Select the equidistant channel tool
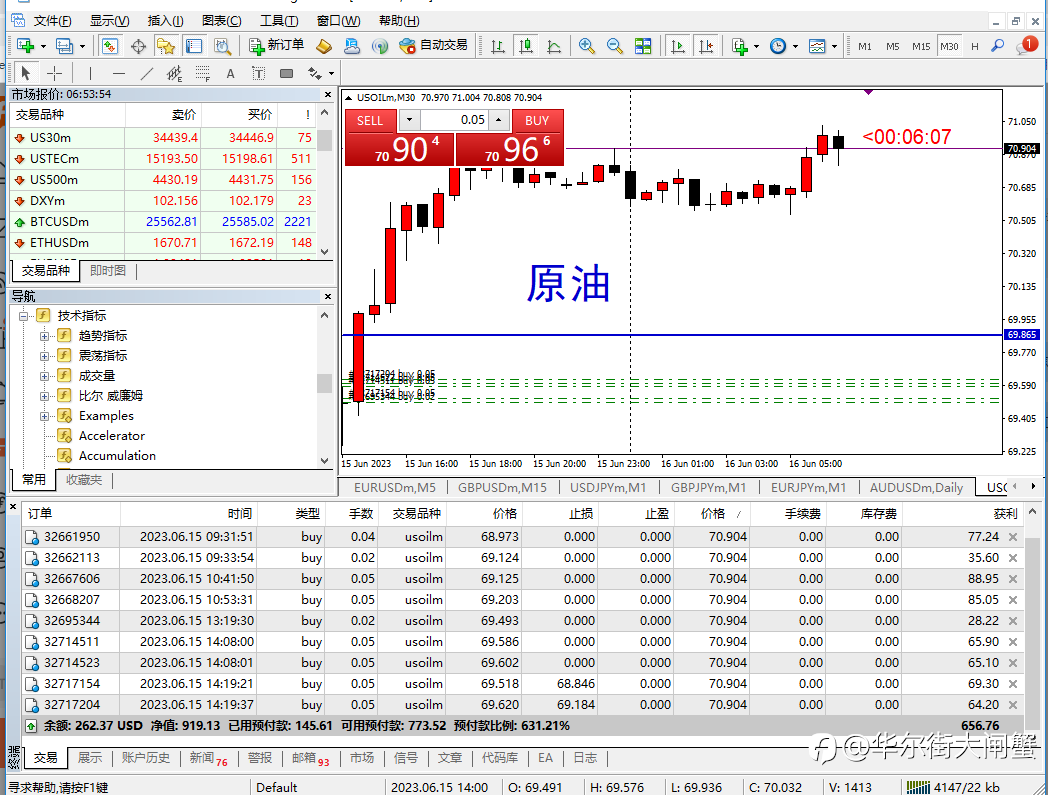Viewport: 1048px width, 795px height. pyautogui.click(x=174, y=73)
